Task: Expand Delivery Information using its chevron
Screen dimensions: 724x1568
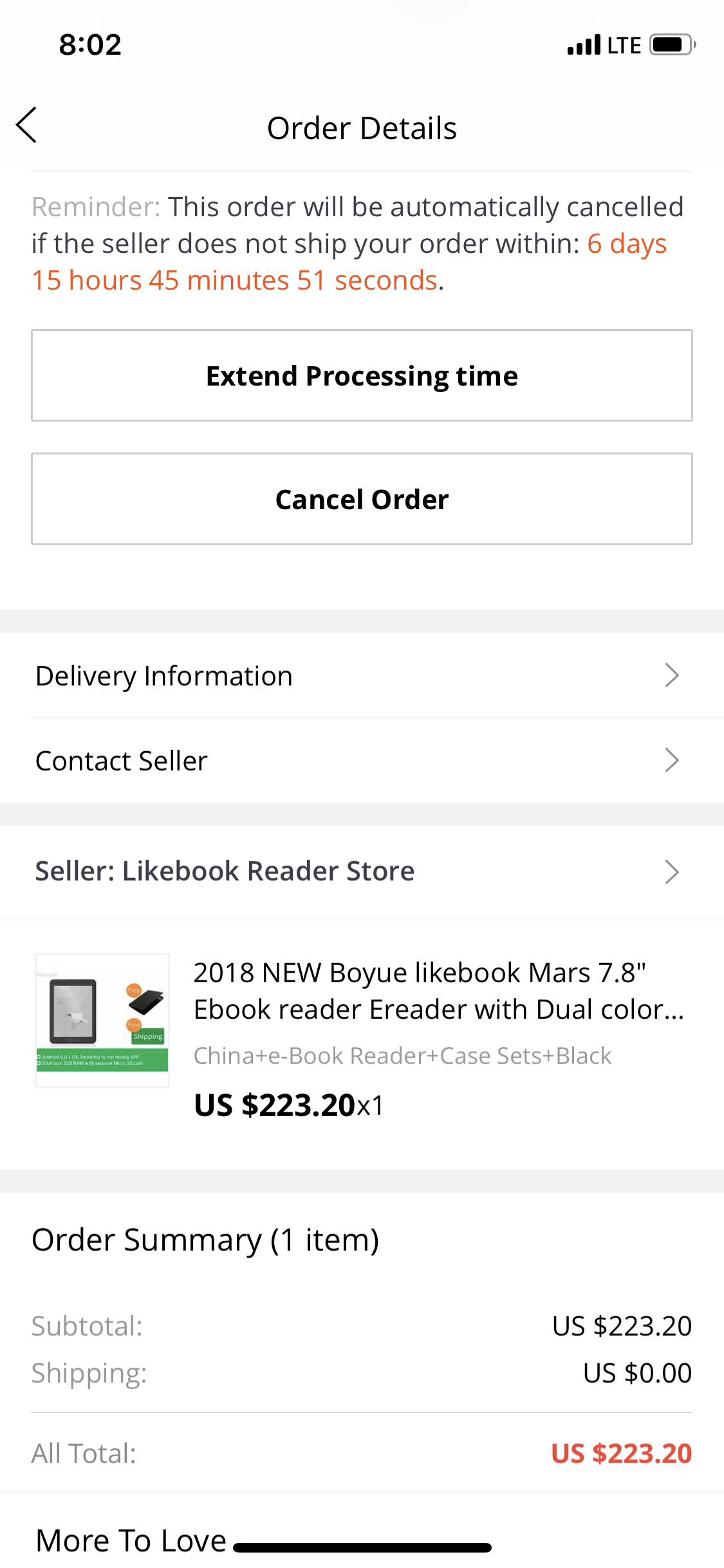Action: pyautogui.click(x=671, y=675)
